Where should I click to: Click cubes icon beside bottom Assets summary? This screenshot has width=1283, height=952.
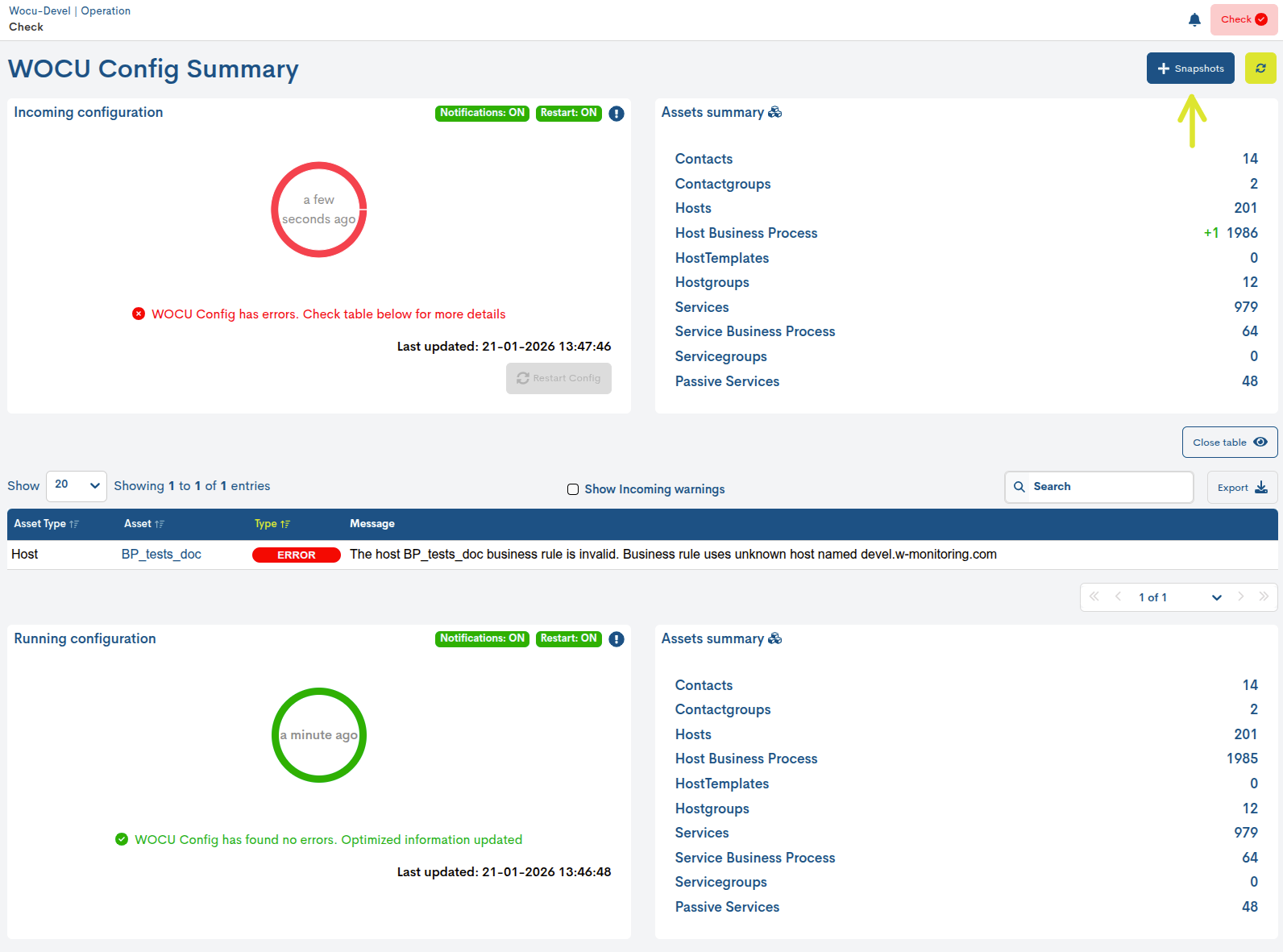click(x=775, y=638)
